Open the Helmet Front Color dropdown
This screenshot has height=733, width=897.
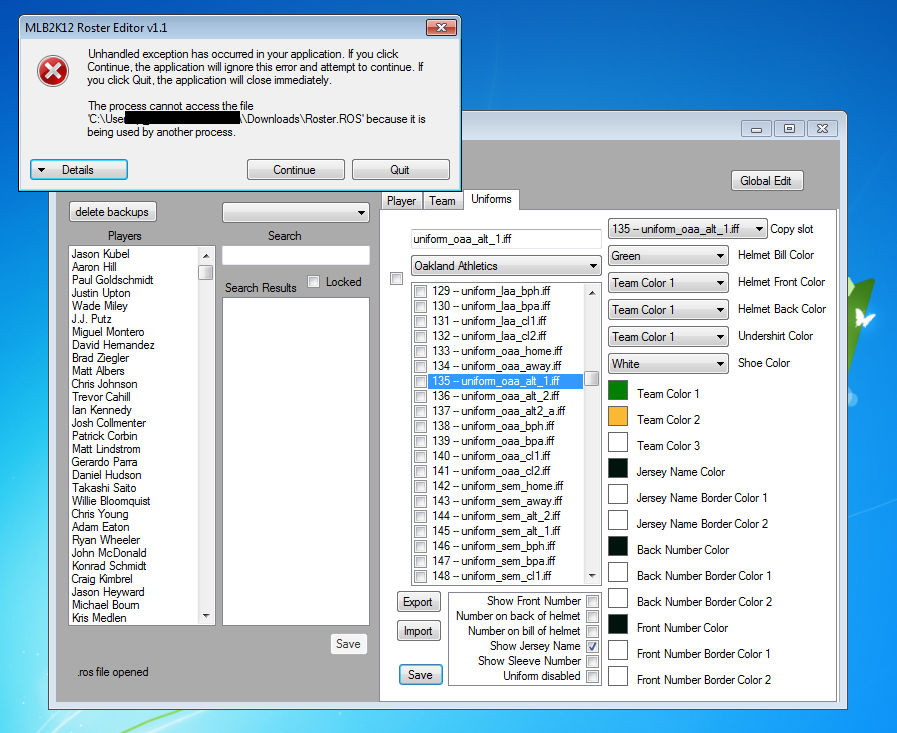(668, 283)
